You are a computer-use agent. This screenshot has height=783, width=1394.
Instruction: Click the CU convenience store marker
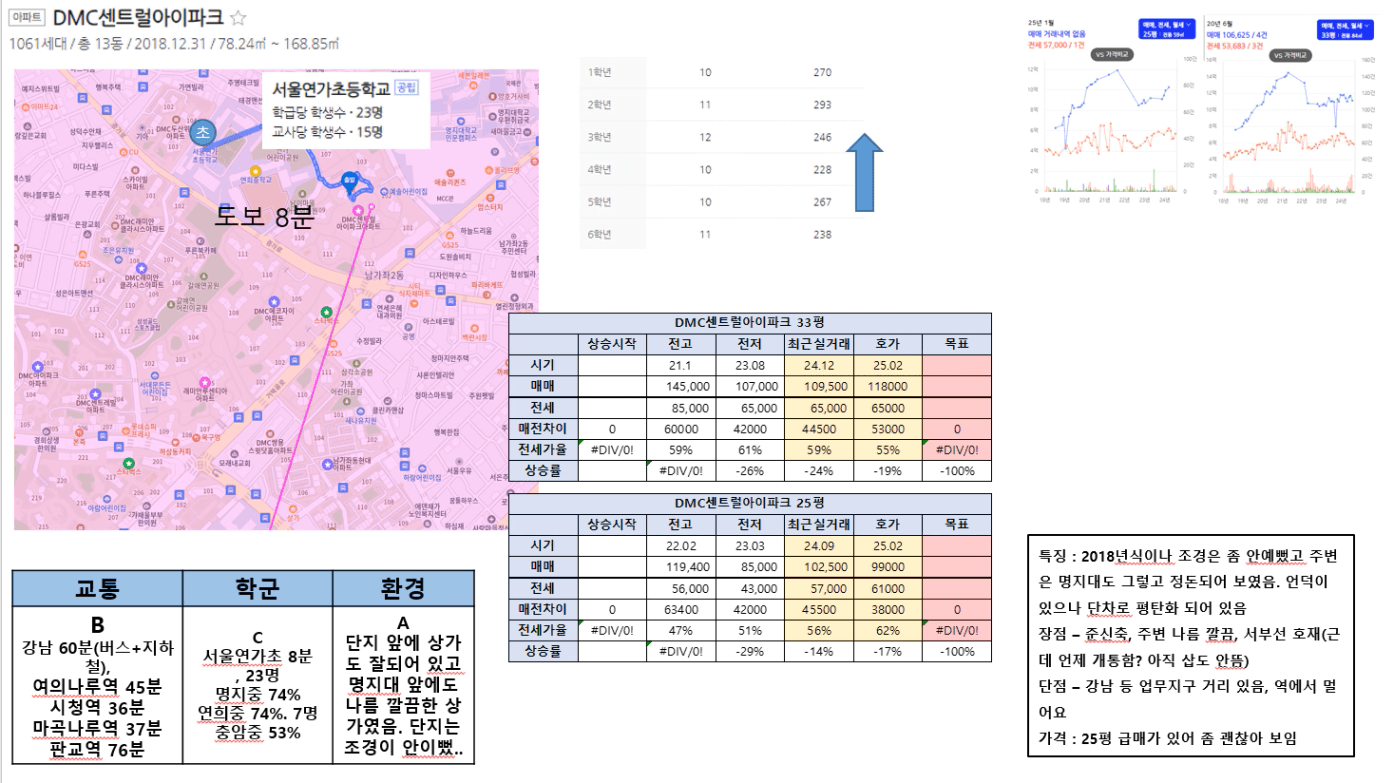click(123, 152)
